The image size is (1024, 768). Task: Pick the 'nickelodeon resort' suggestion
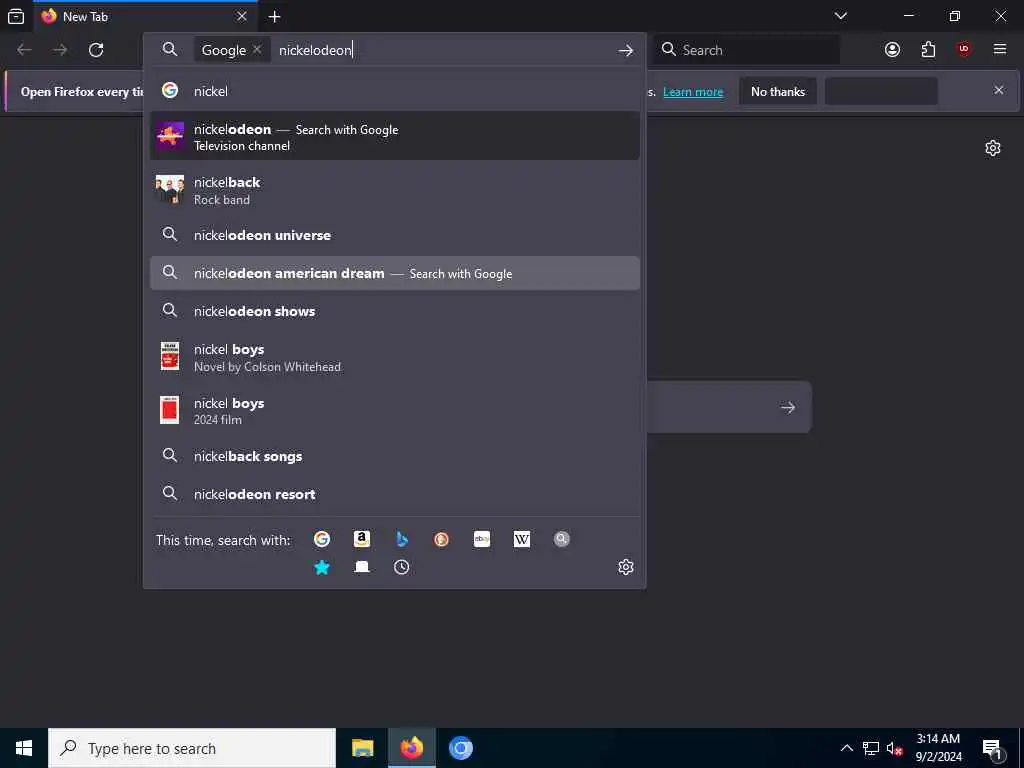394,494
